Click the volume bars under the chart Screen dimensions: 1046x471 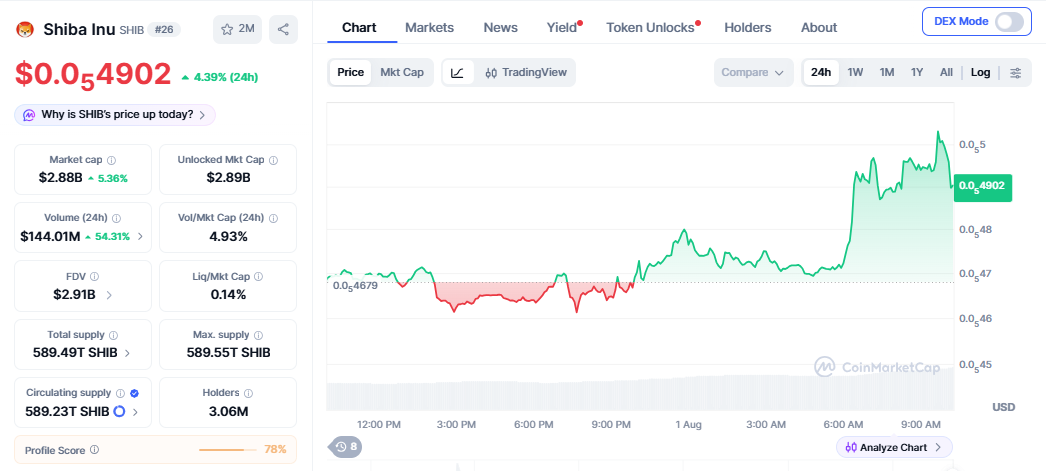tap(640, 394)
